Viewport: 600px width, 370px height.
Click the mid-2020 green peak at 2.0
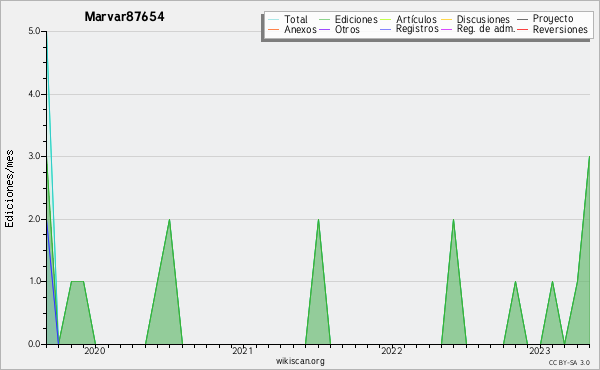pos(169,220)
